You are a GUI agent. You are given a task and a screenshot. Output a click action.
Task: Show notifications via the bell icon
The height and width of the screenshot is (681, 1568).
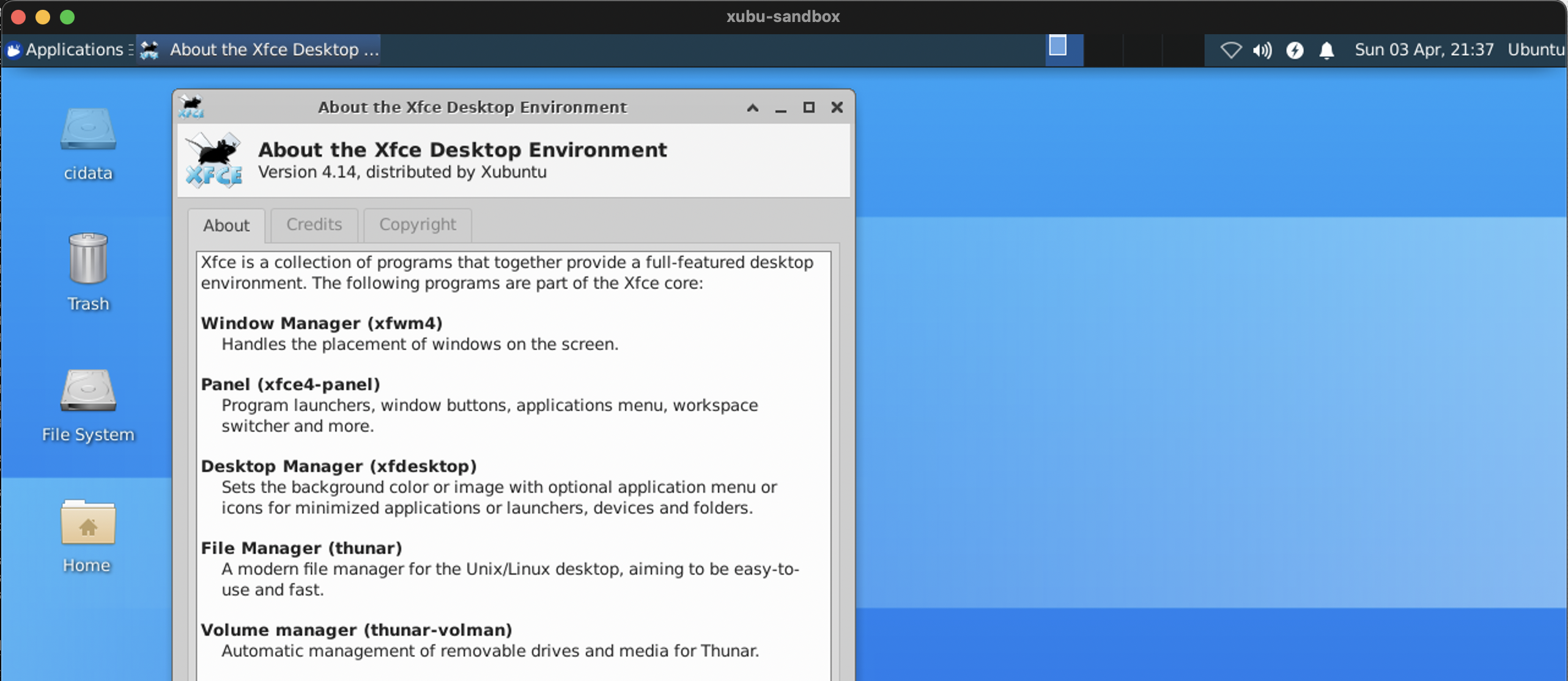click(1326, 50)
